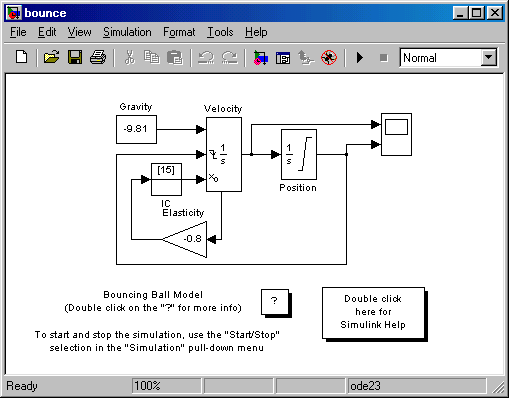Minimize the bounce window
The image size is (509, 398).
[460, 13]
